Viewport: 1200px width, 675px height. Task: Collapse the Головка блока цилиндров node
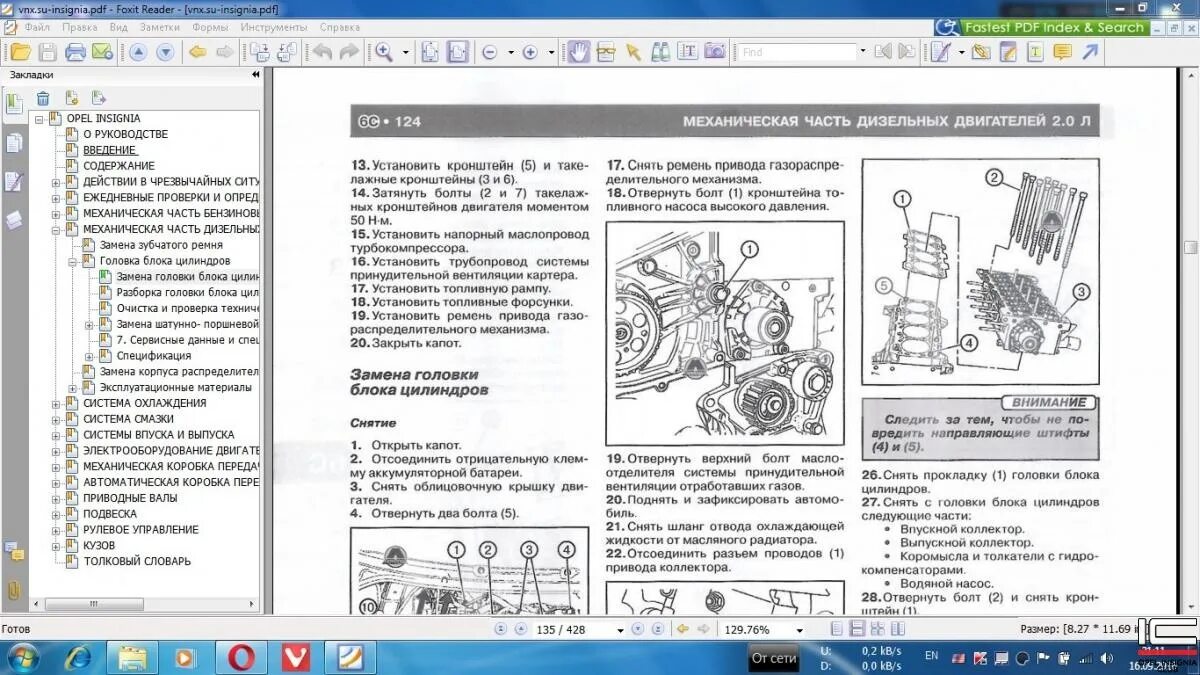[x=73, y=261]
